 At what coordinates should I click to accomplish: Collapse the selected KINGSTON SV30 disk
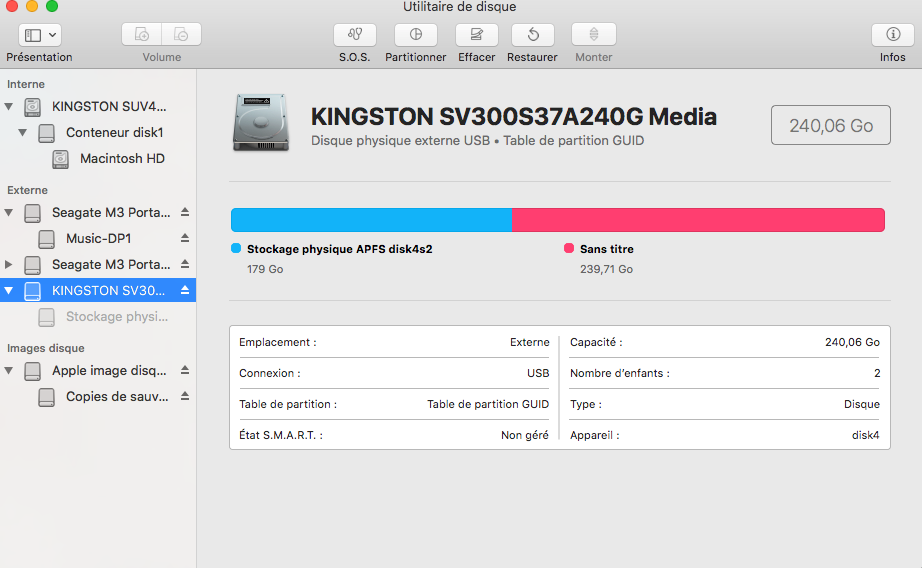coord(9,290)
